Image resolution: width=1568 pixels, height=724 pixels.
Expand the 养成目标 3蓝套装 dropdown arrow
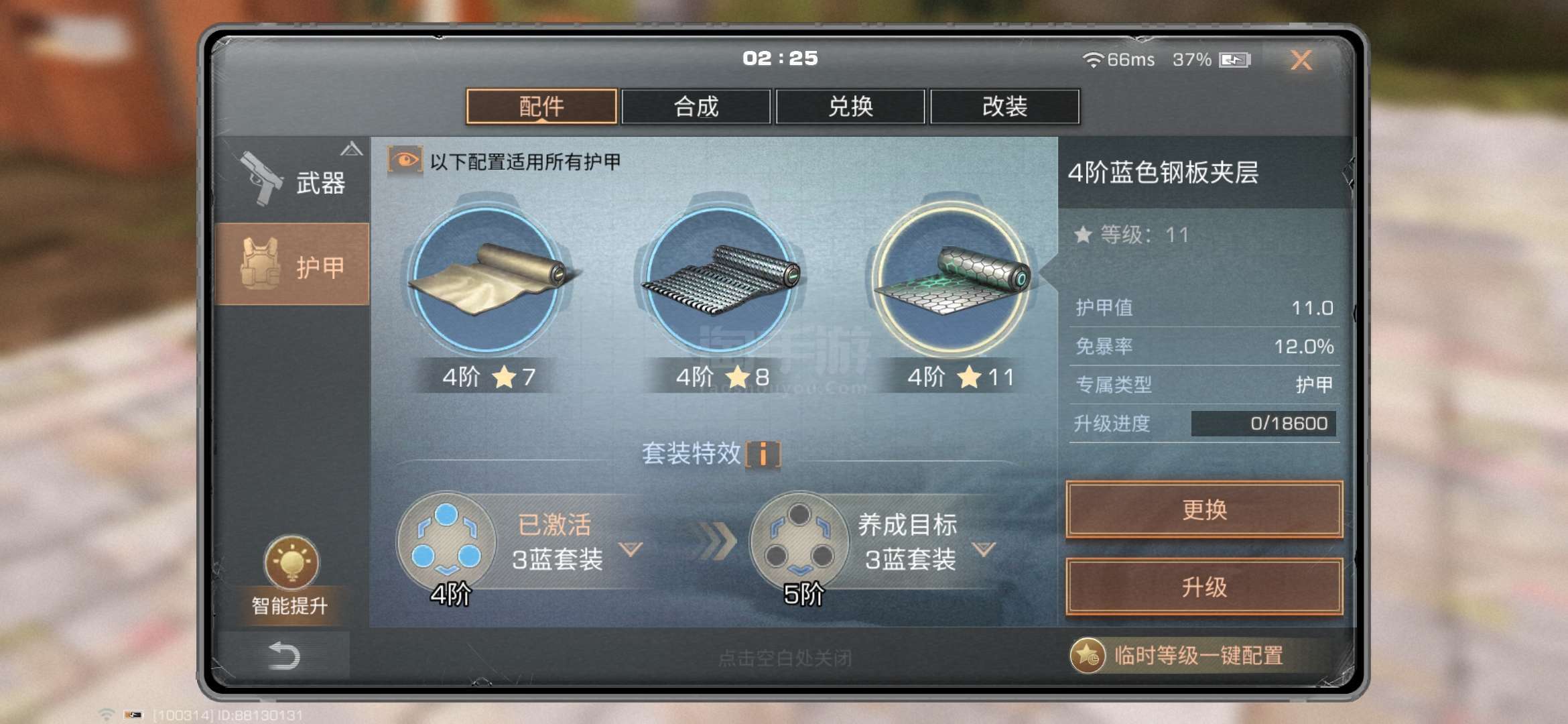983,549
